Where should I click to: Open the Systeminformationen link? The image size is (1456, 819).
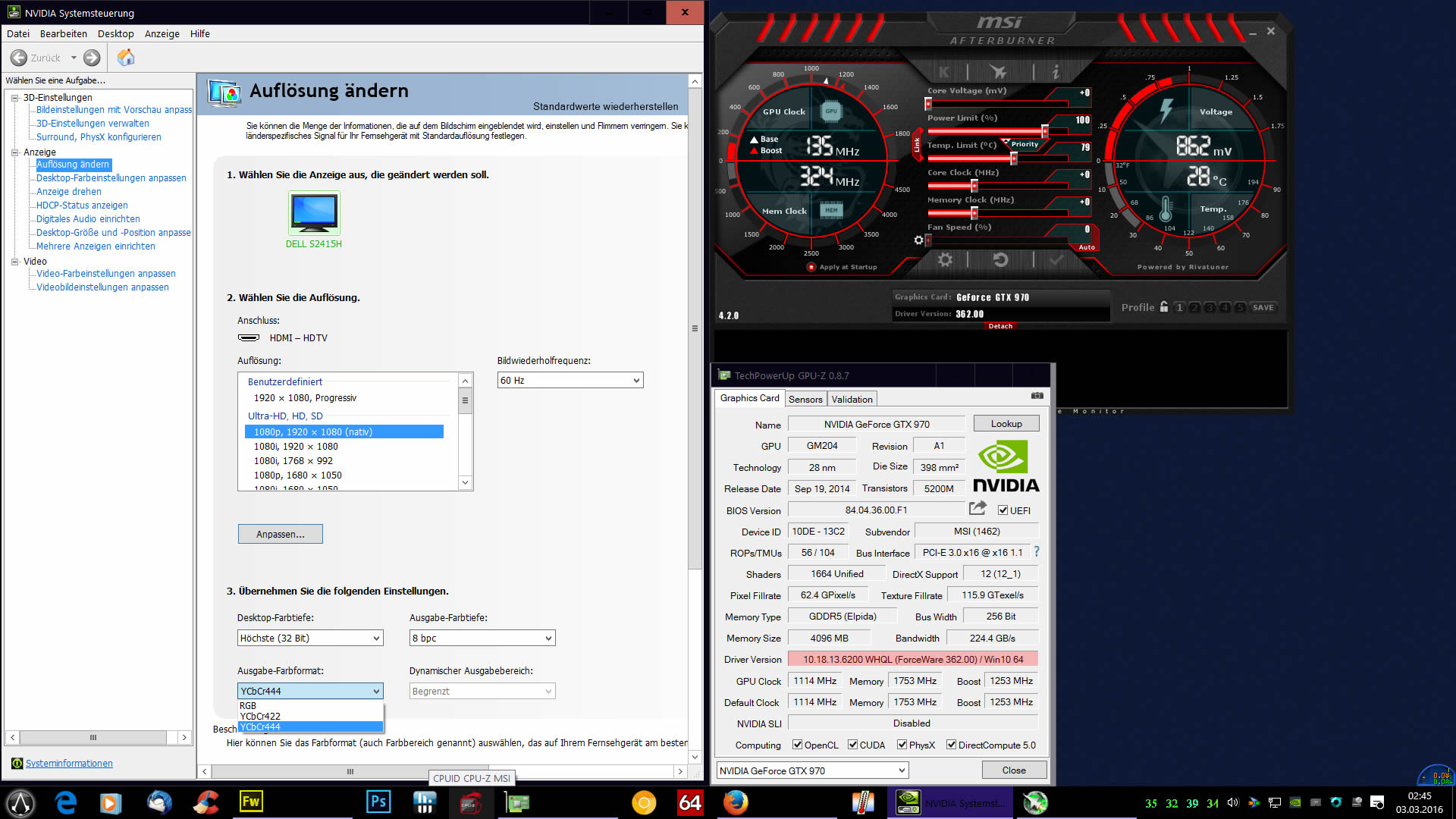click(x=69, y=763)
